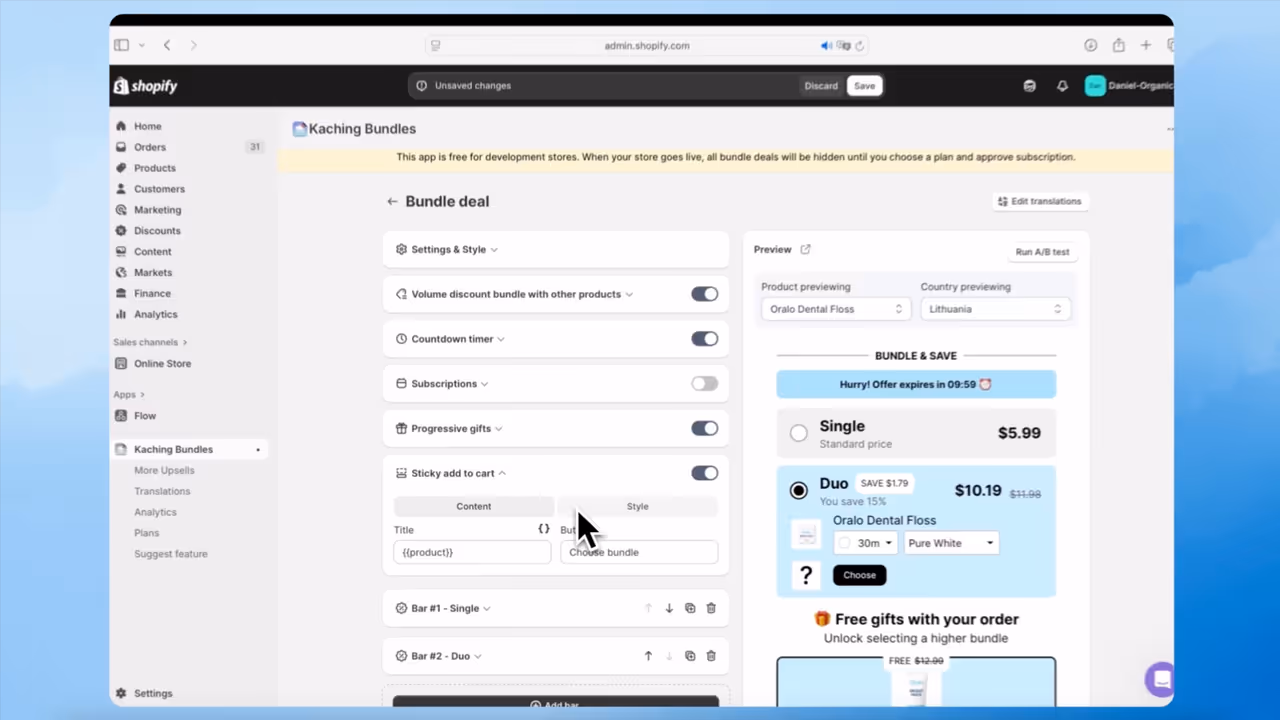Expand Bar #2 - Duo settings
This screenshot has width=1280, height=720.
click(439, 656)
